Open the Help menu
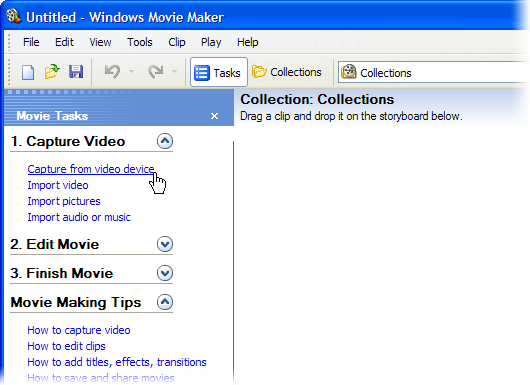 point(247,42)
